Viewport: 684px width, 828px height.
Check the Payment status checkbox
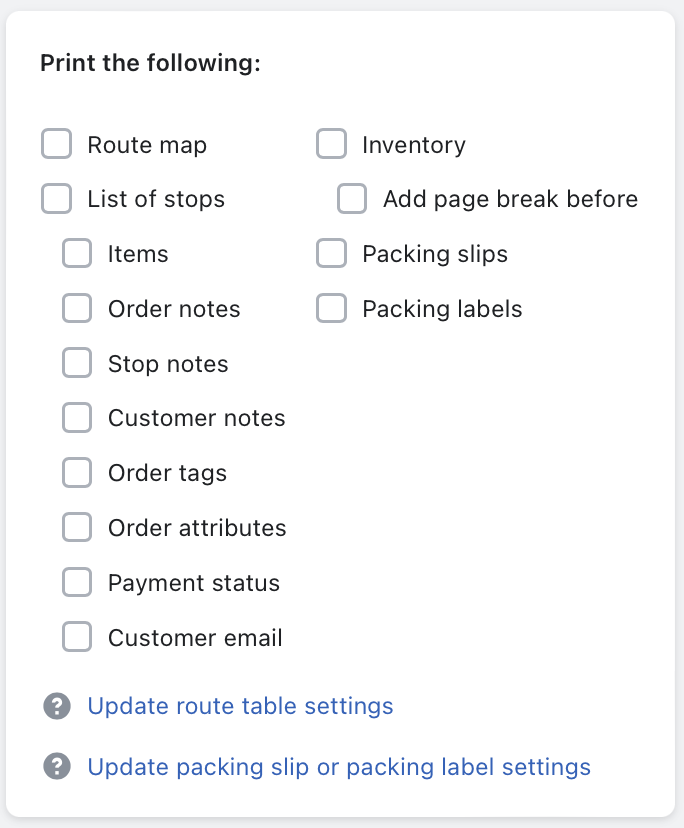pyautogui.click(x=77, y=582)
